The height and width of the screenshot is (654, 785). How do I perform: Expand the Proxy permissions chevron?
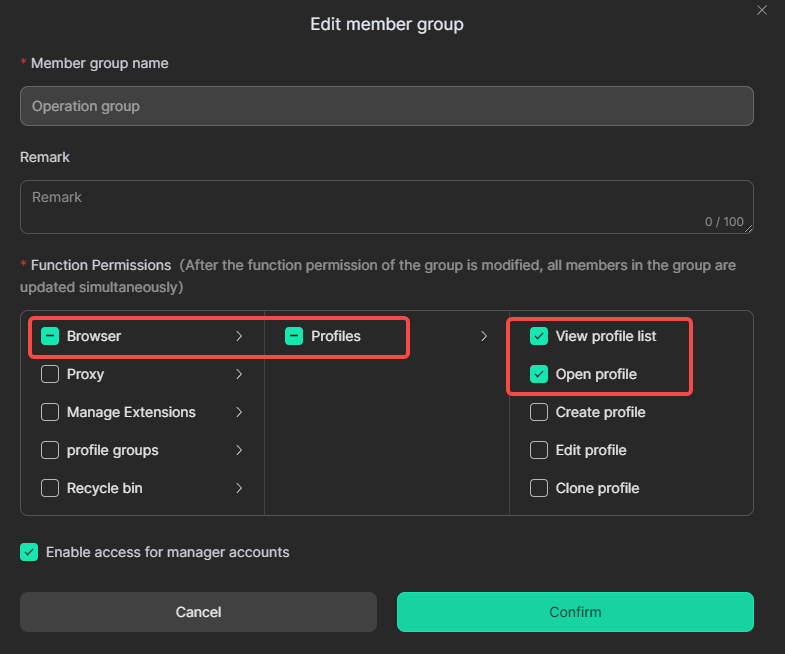(x=239, y=374)
